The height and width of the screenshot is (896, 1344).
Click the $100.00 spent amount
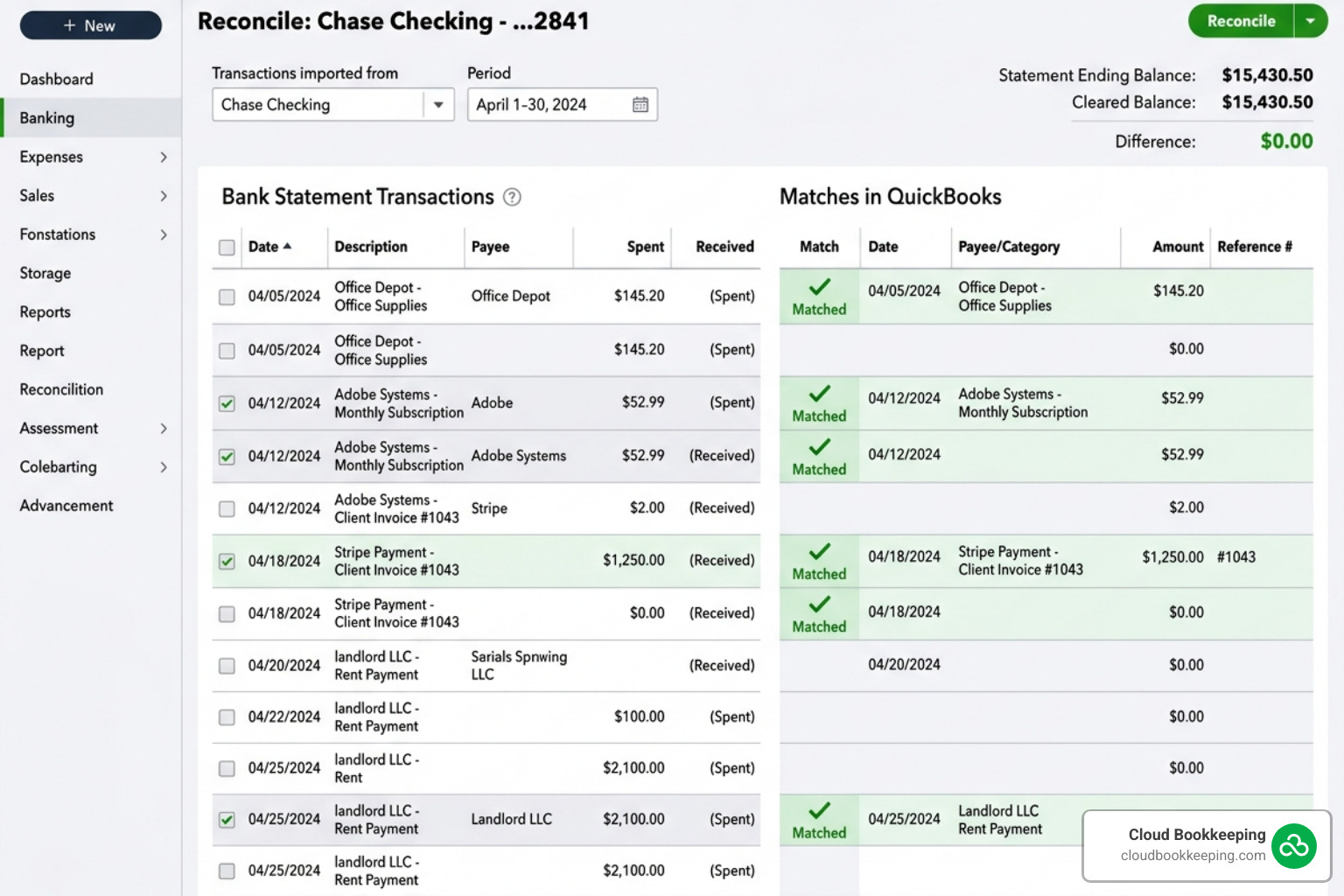639,717
